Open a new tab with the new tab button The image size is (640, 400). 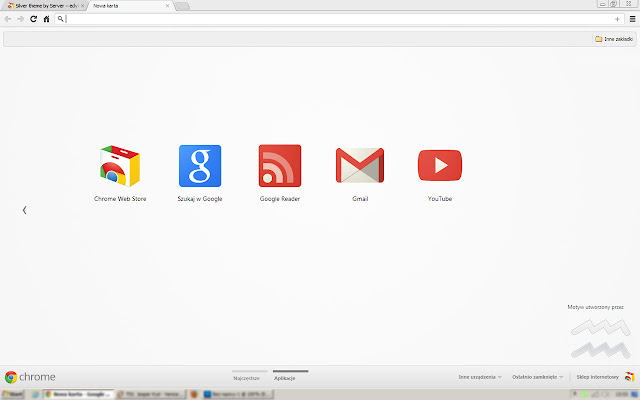pyautogui.click(x=182, y=6)
